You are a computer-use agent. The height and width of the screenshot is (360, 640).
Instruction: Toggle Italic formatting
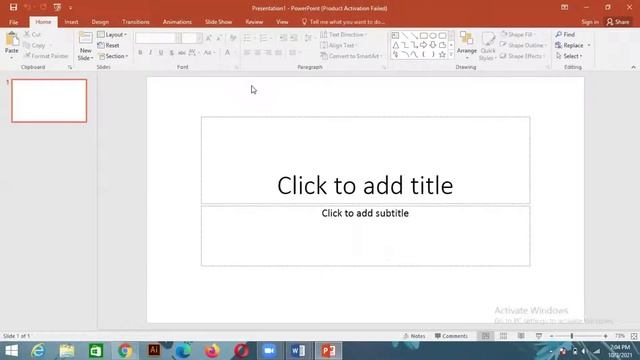(x=151, y=53)
